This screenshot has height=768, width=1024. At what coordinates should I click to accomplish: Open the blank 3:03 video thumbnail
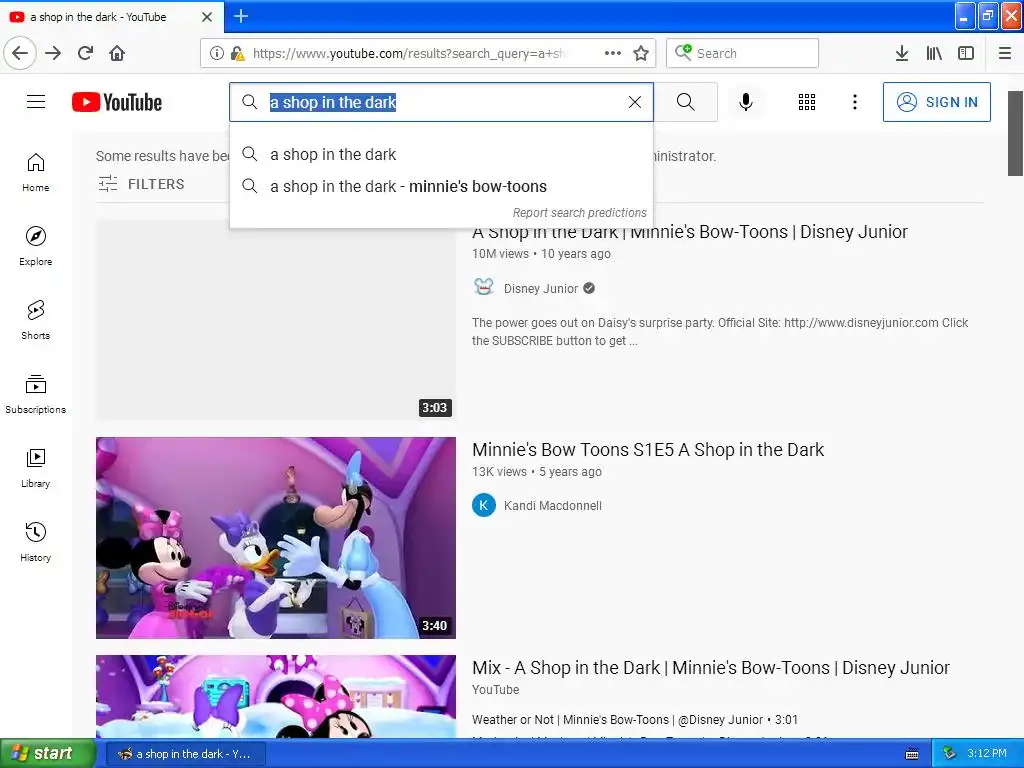point(276,320)
